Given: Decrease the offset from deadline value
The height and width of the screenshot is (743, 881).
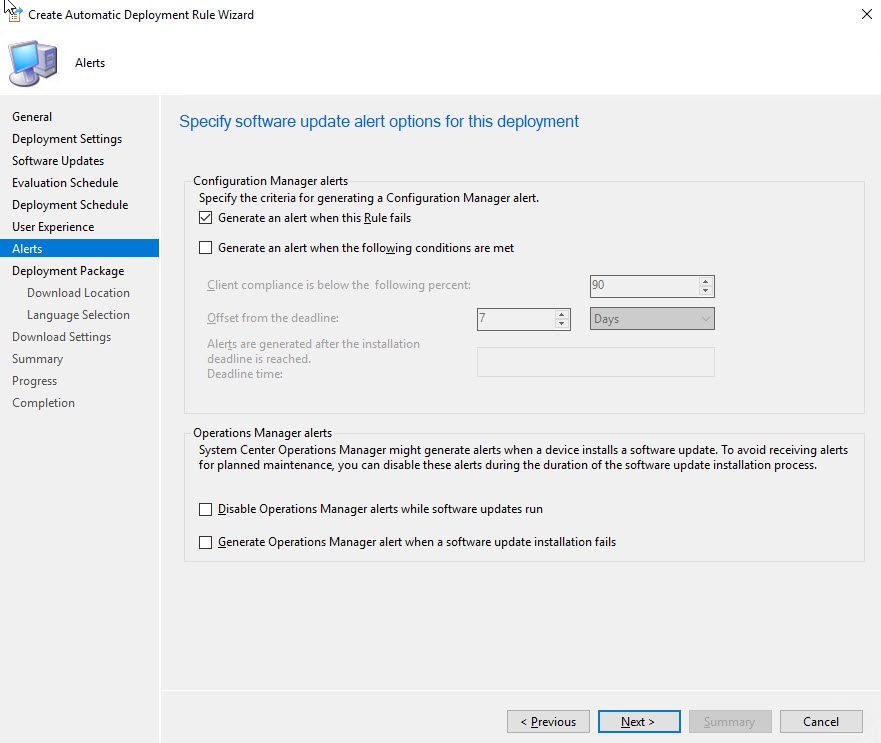Looking at the screenshot, I should (562, 324).
